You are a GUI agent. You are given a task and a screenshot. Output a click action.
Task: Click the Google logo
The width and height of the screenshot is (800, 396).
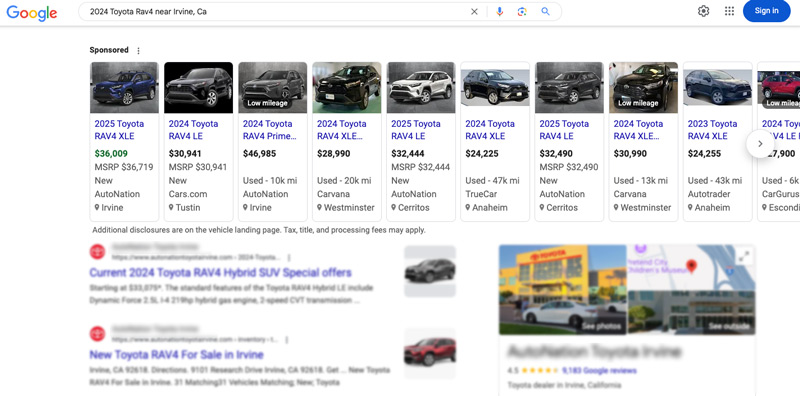click(x=32, y=13)
